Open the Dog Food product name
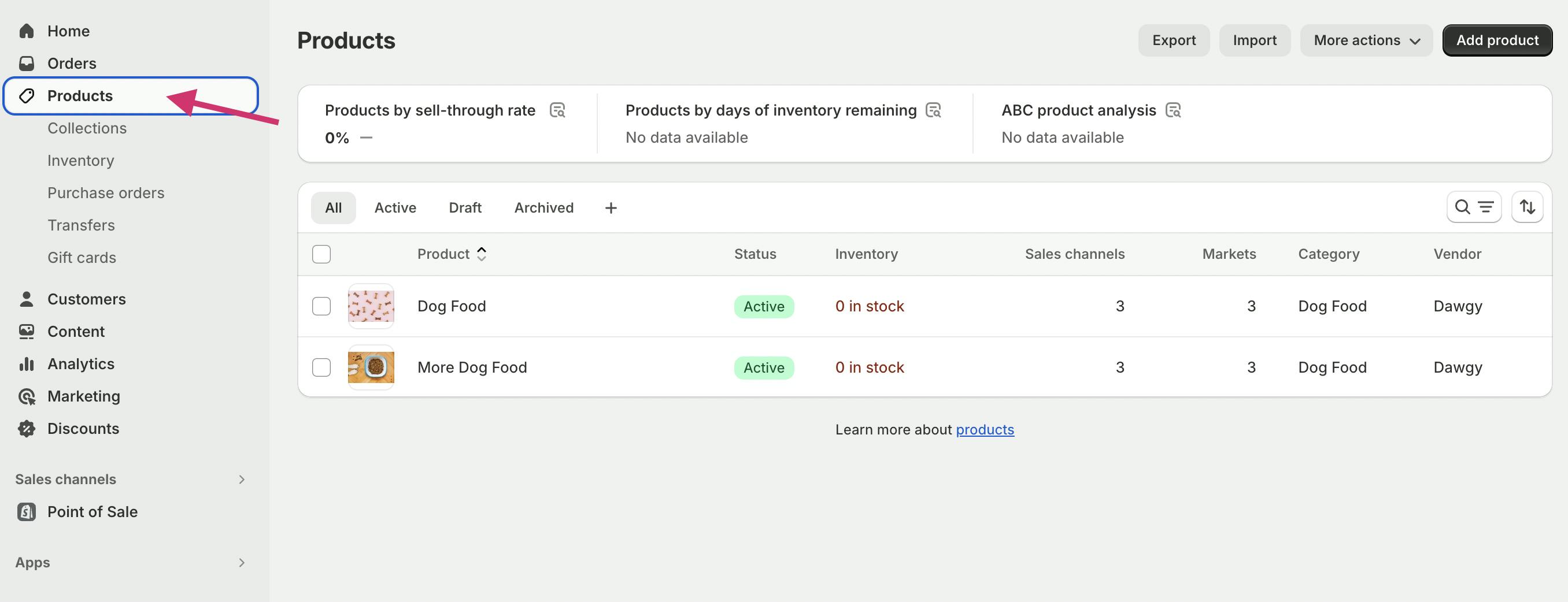Image resolution: width=1568 pixels, height=602 pixels. pos(452,306)
